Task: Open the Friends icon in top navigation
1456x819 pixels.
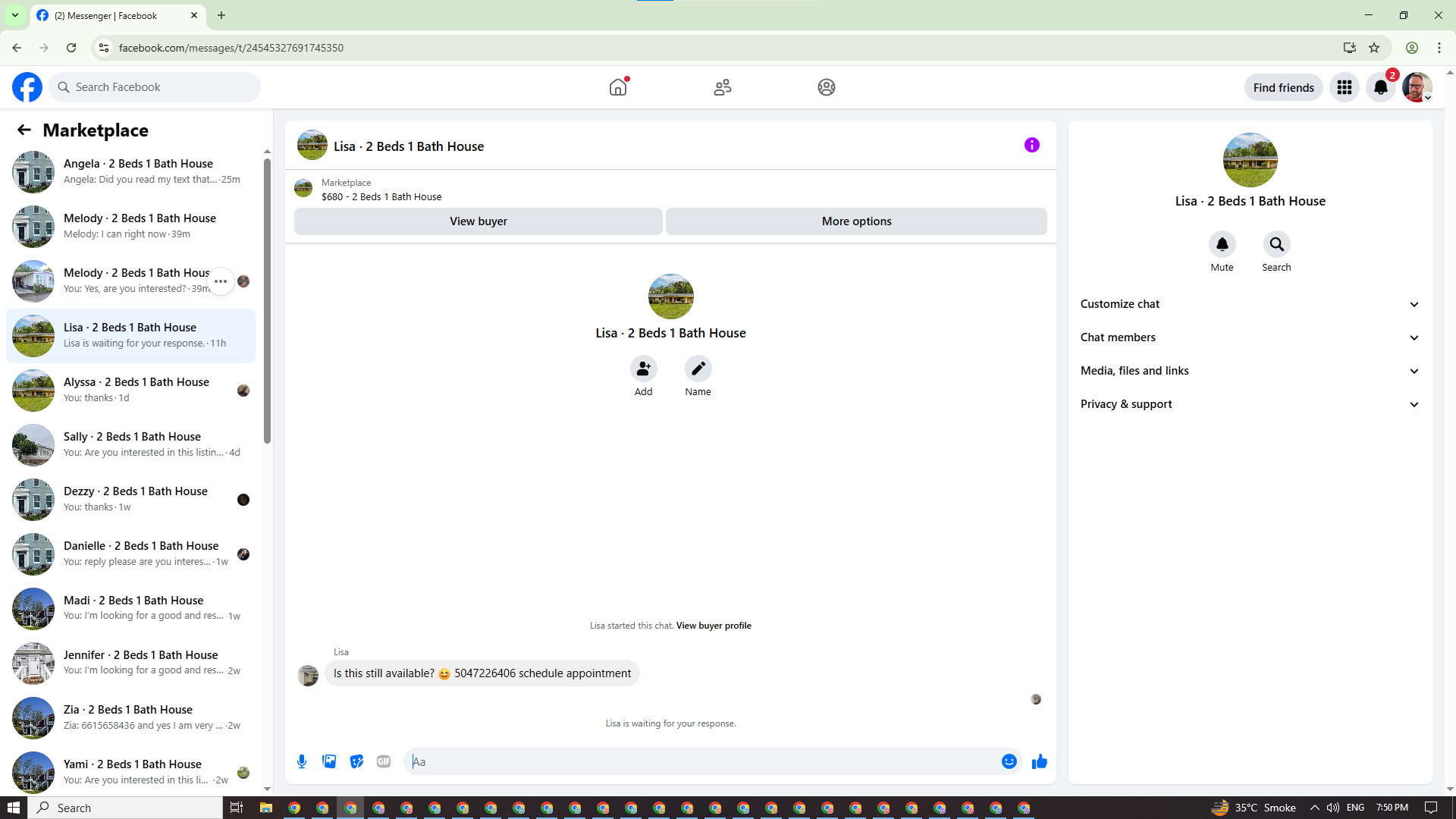Action: click(723, 87)
